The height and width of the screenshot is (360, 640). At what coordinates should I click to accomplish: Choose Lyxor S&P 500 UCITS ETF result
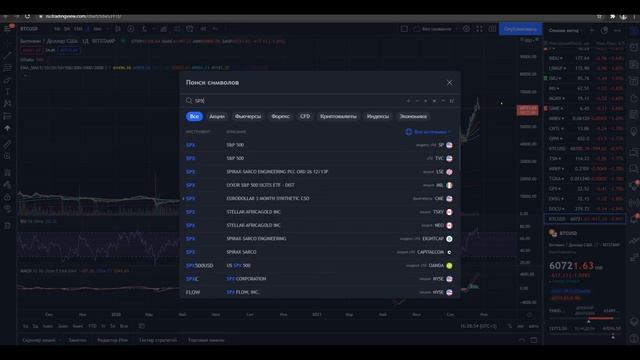(x=320, y=185)
